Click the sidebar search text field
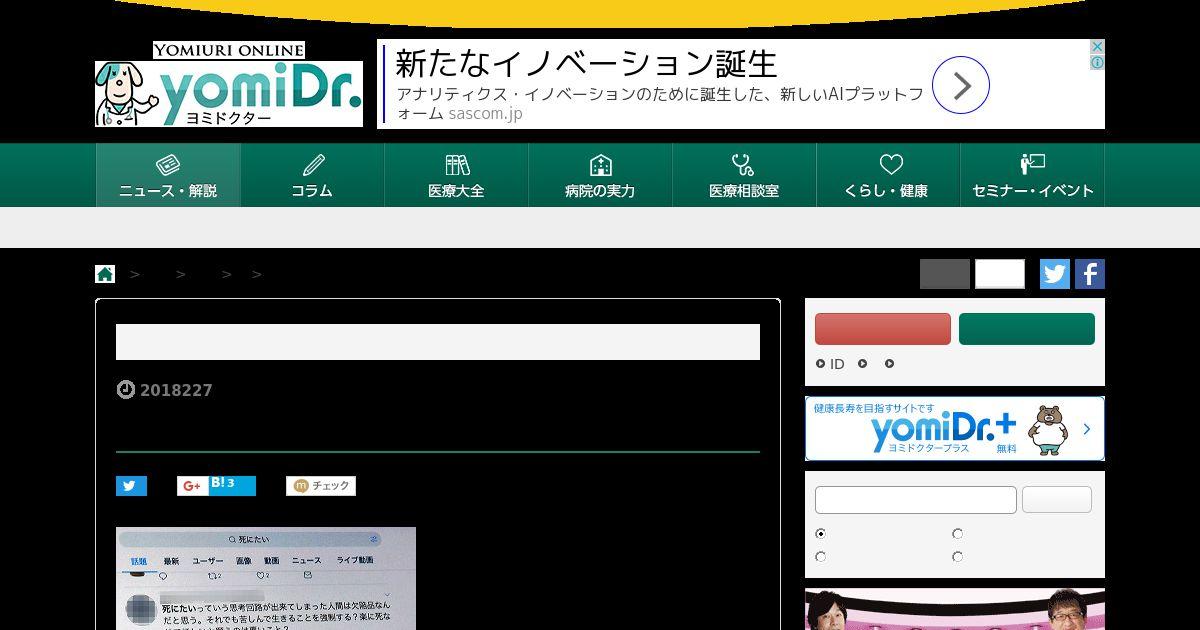 (916, 500)
